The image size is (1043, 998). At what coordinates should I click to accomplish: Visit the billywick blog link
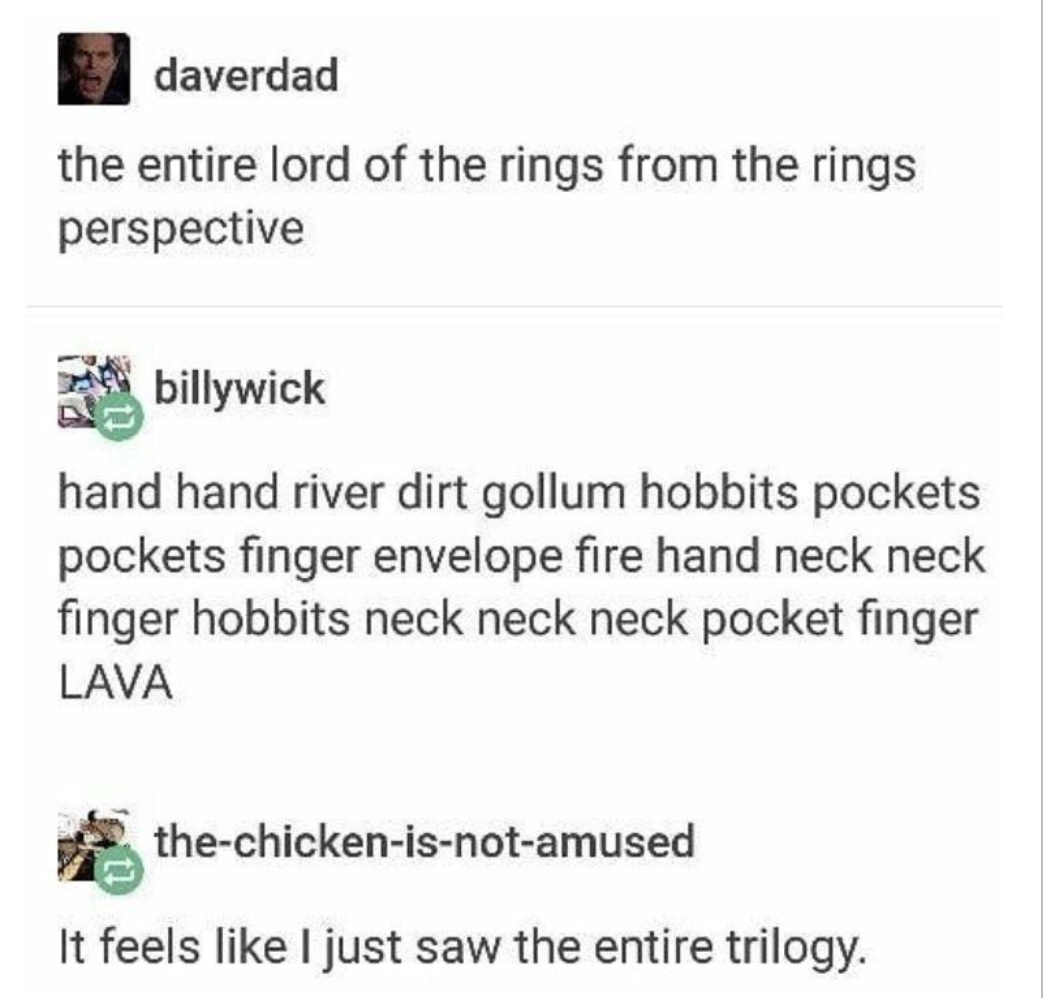point(239,388)
